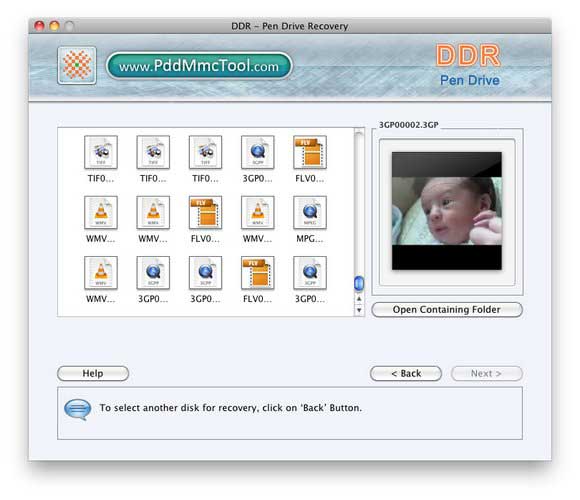Click the Next > button

(x=486, y=373)
